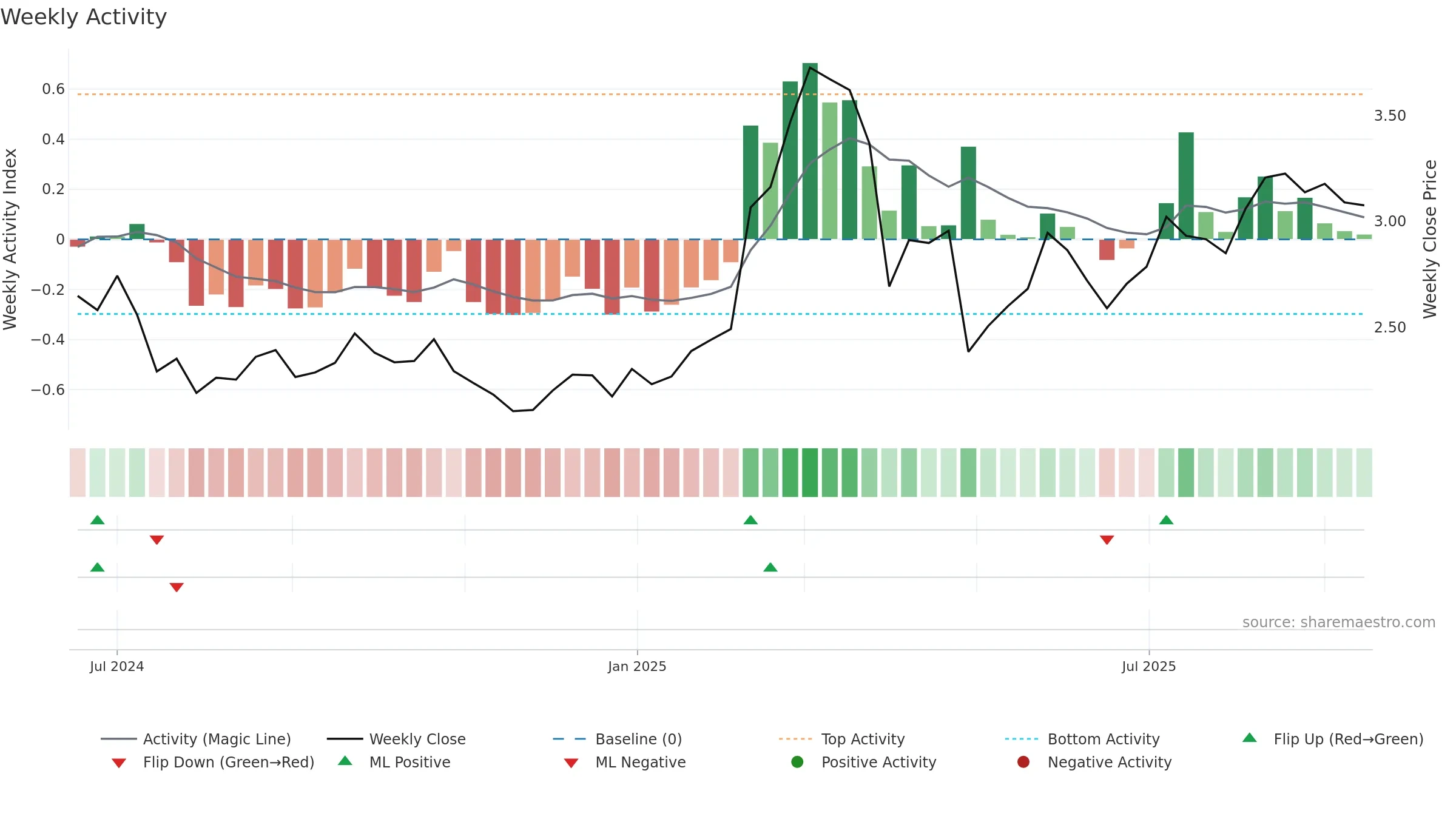The height and width of the screenshot is (819, 1456).
Task: Click the 3.50 price axis tick label
Action: click(1389, 116)
